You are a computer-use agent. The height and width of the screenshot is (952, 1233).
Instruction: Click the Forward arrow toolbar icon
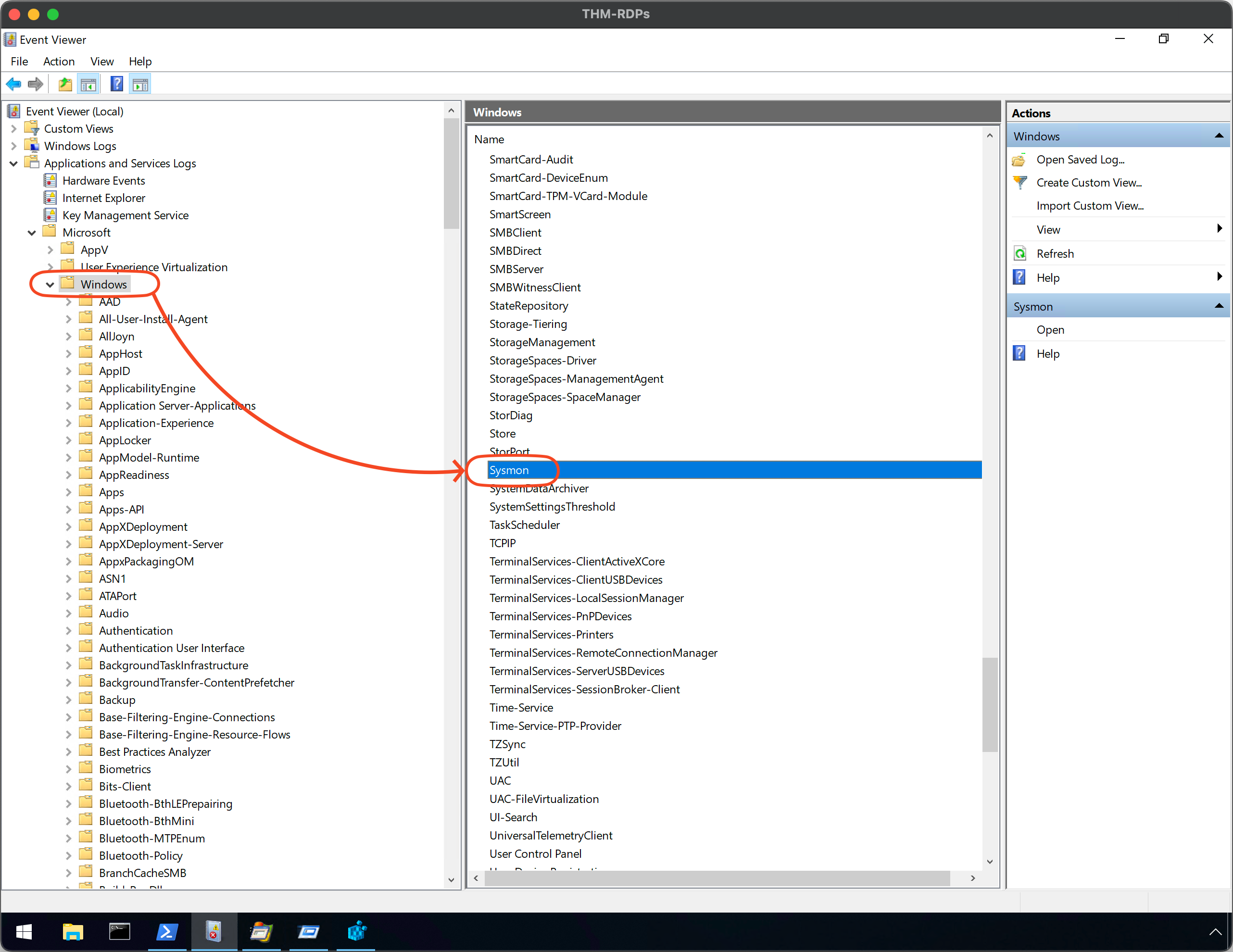pyautogui.click(x=36, y=85)
